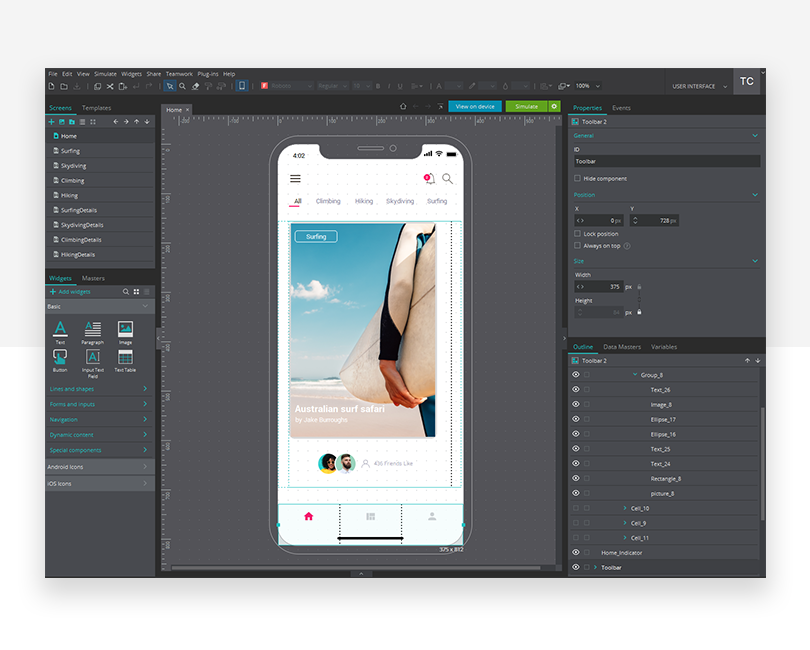Click the Cut scissors icon
Screen dimensions: 810x650
(x=110, y=86)
